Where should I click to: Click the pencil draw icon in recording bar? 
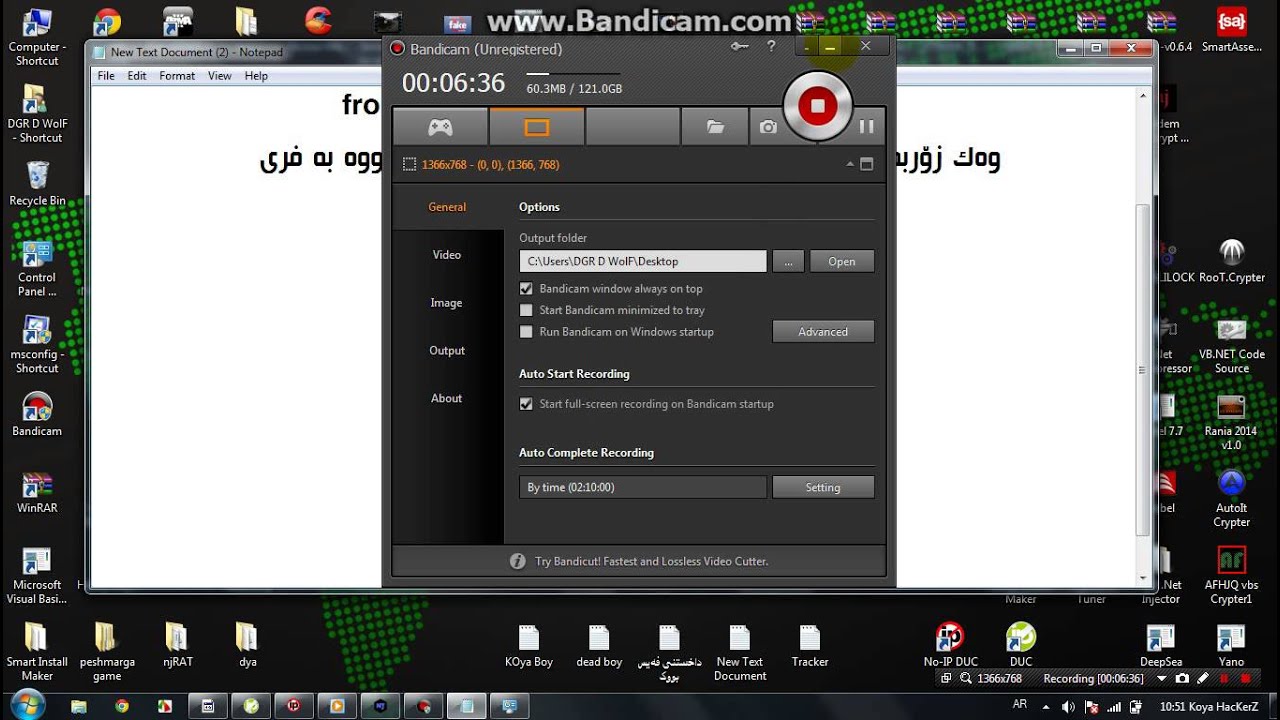[1203, 678]
